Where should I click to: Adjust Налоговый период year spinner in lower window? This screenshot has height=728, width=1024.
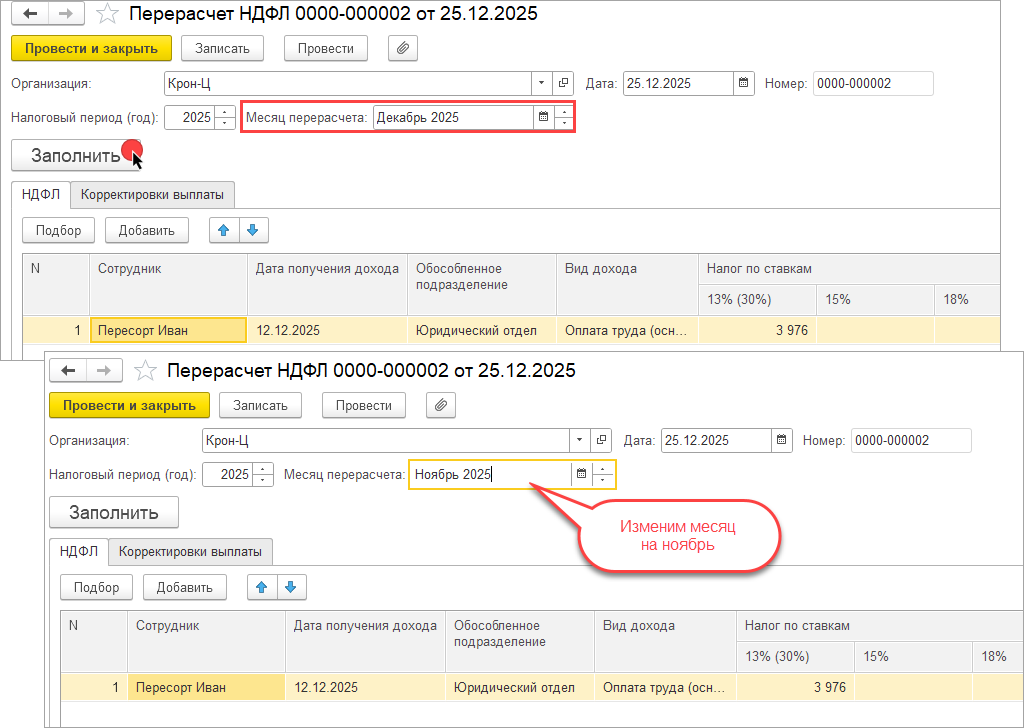pyautogui.click(x=263, y=474)
